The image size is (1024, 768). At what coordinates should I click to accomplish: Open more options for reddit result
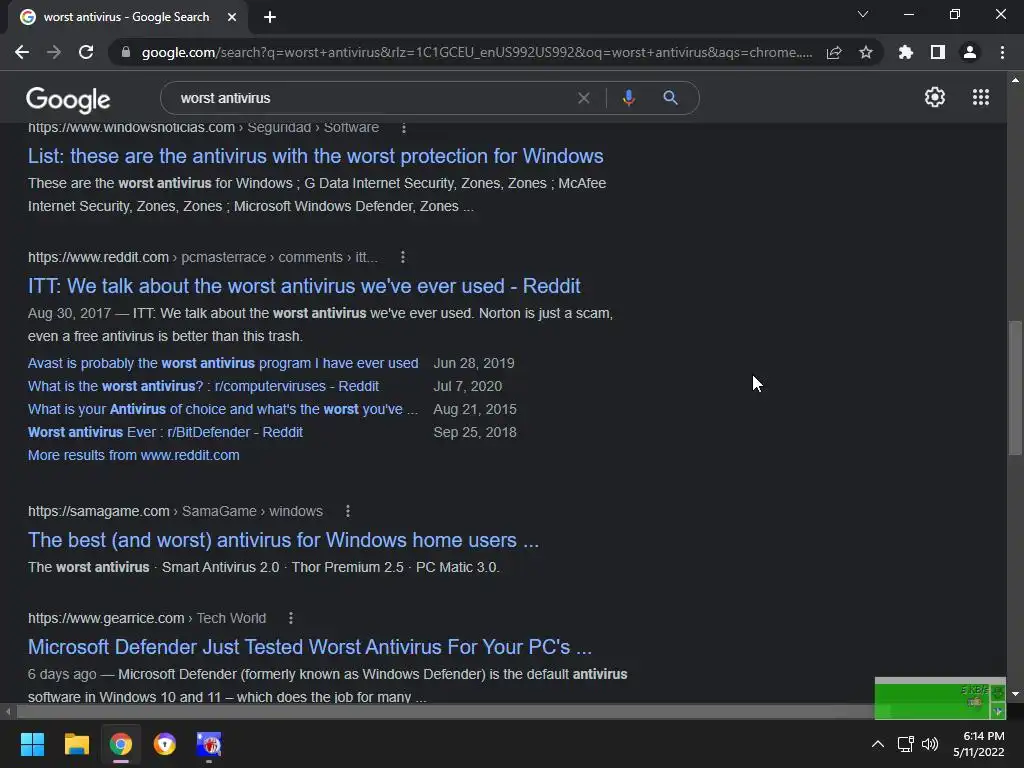pyautogui.click(x=403, y=257)
